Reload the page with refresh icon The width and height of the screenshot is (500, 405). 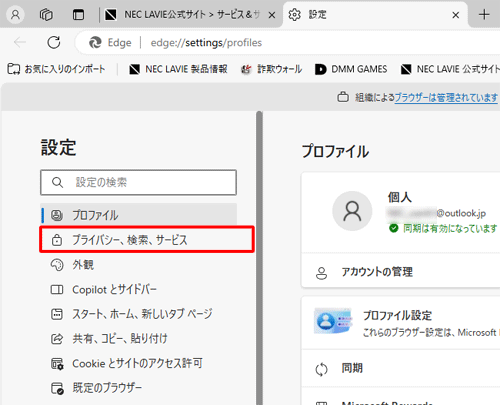(54, 42)
